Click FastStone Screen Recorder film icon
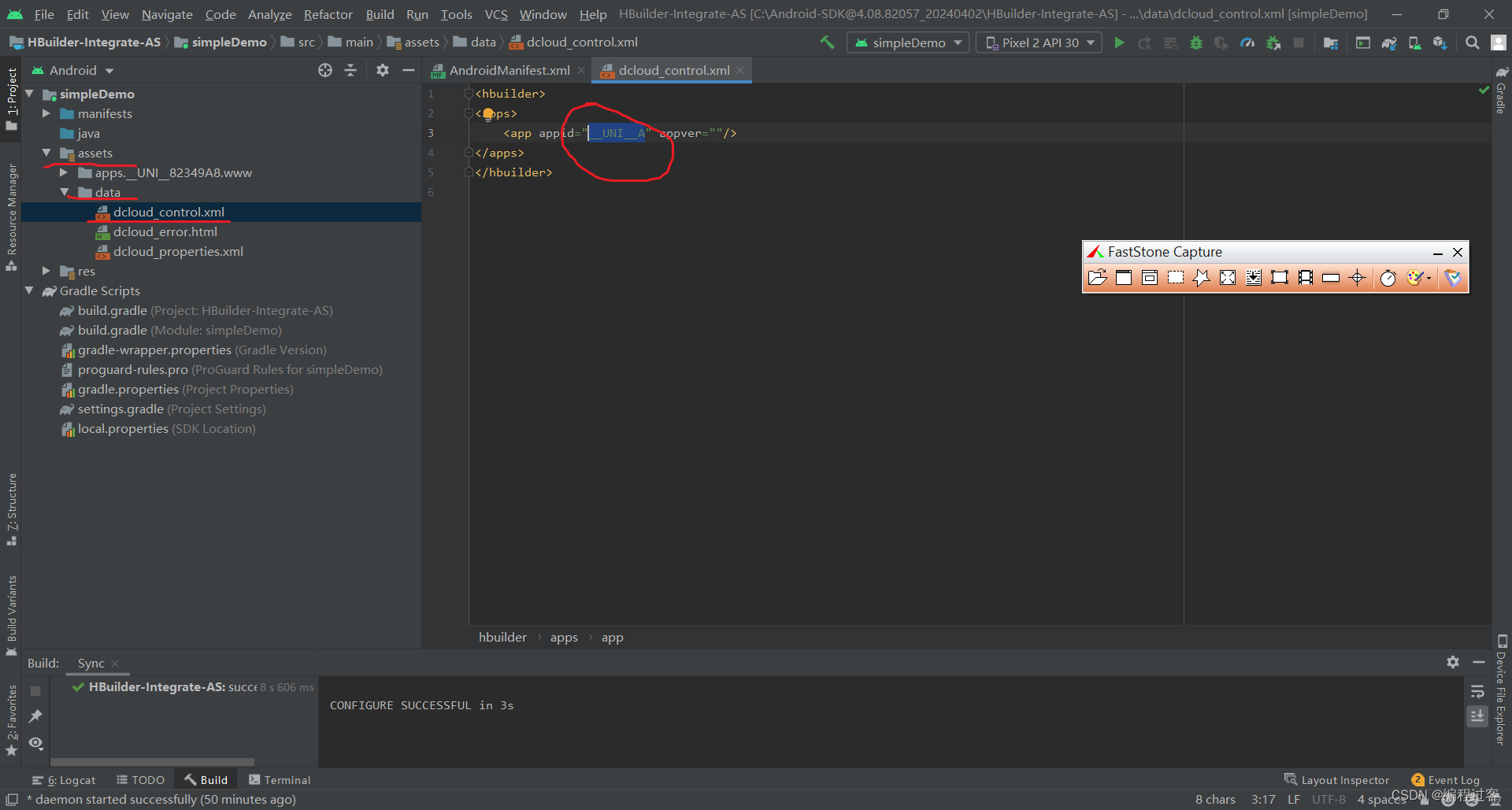This screenshot has width=1512, height=810. [1306, 277]
